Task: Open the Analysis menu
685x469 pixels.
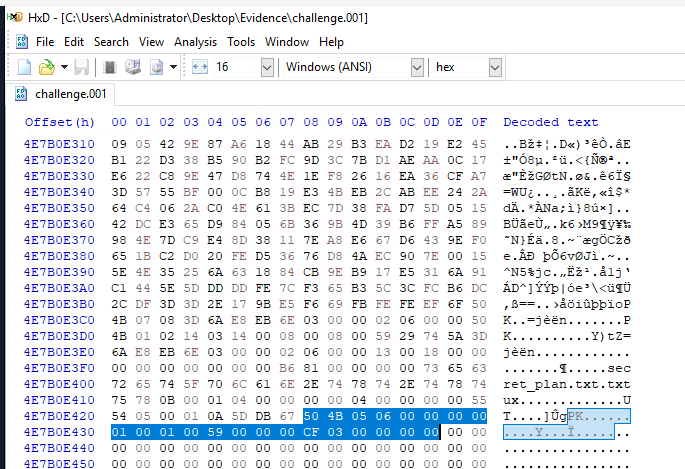Action: (x=195, y=42)
